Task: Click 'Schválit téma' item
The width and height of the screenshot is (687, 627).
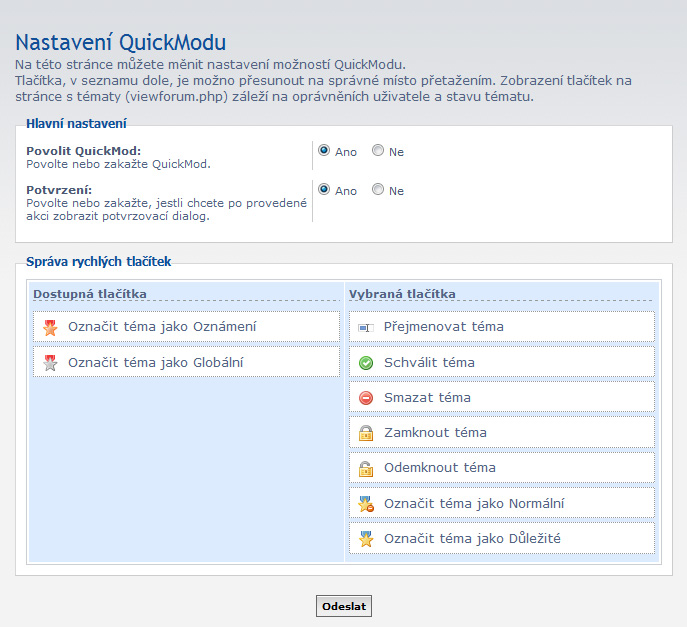Action: [502, 362]
